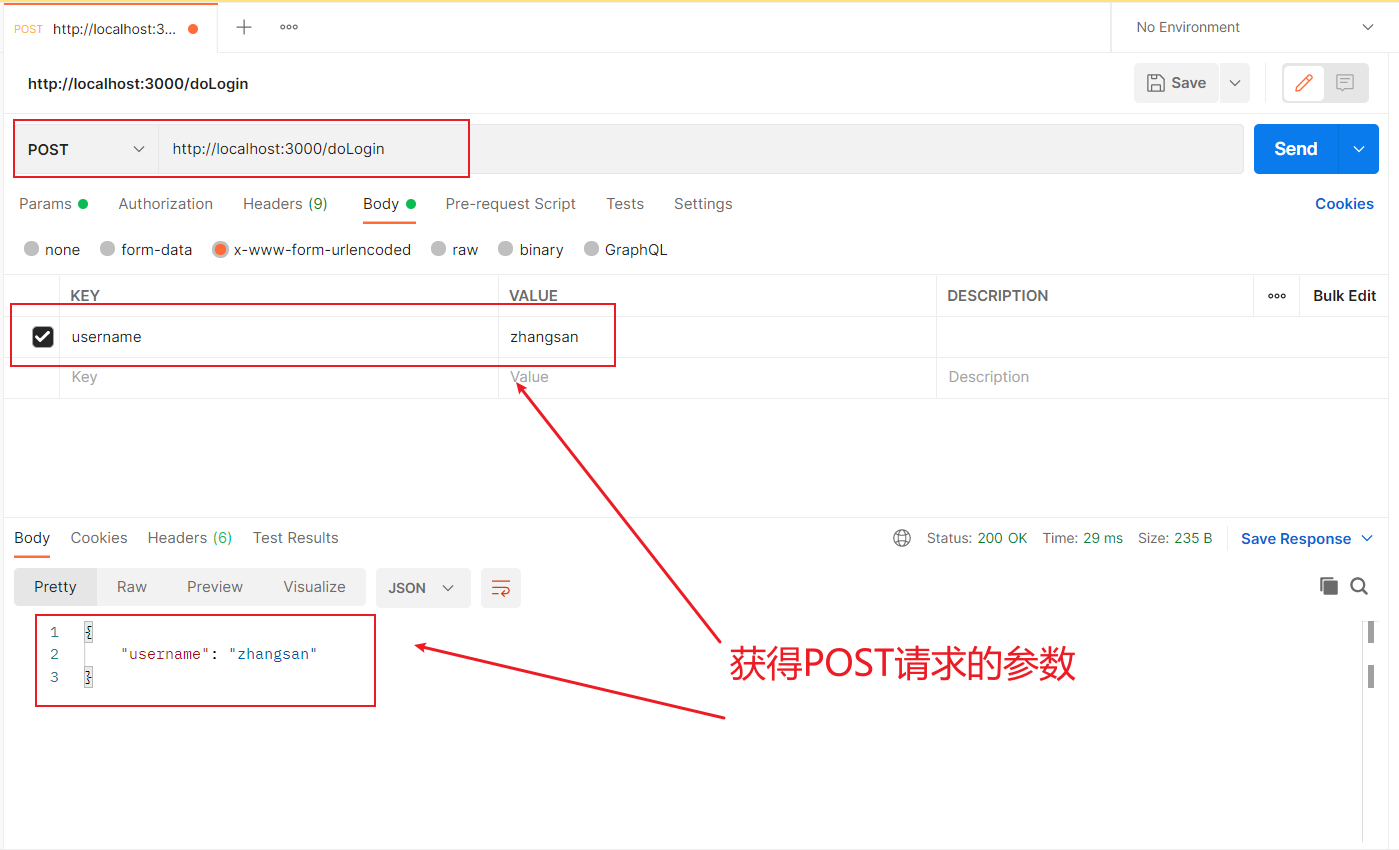Click the network globe icon near Status
The width and height of the screenshot is (1399, 850).
click(x=902, y=538)
